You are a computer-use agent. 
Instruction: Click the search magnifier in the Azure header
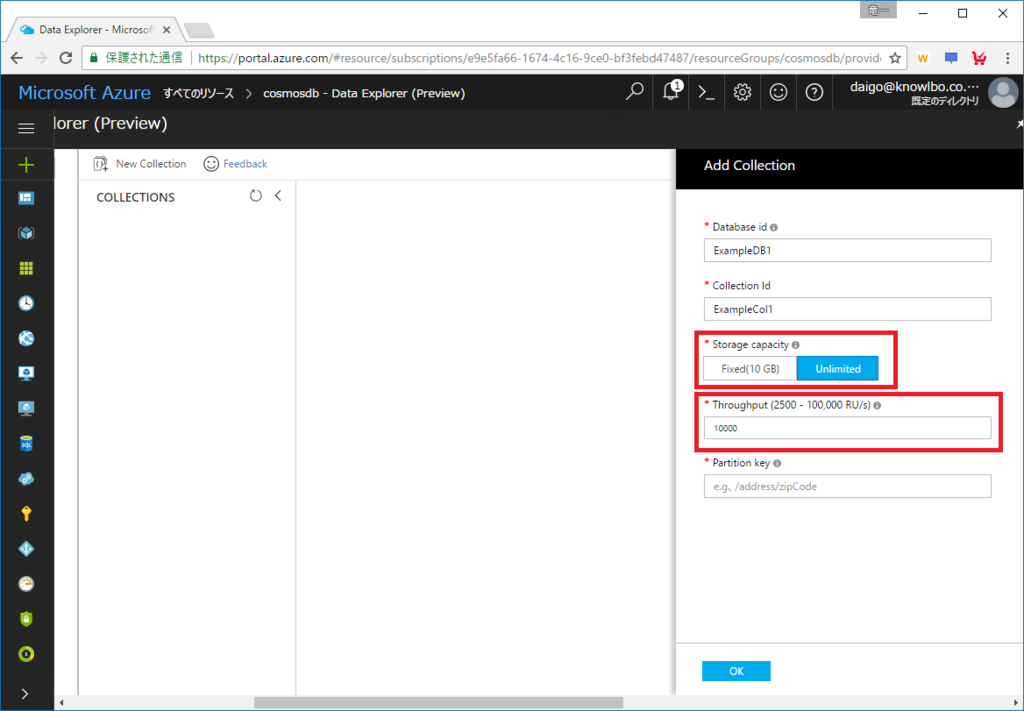click(x=634, y=92)
